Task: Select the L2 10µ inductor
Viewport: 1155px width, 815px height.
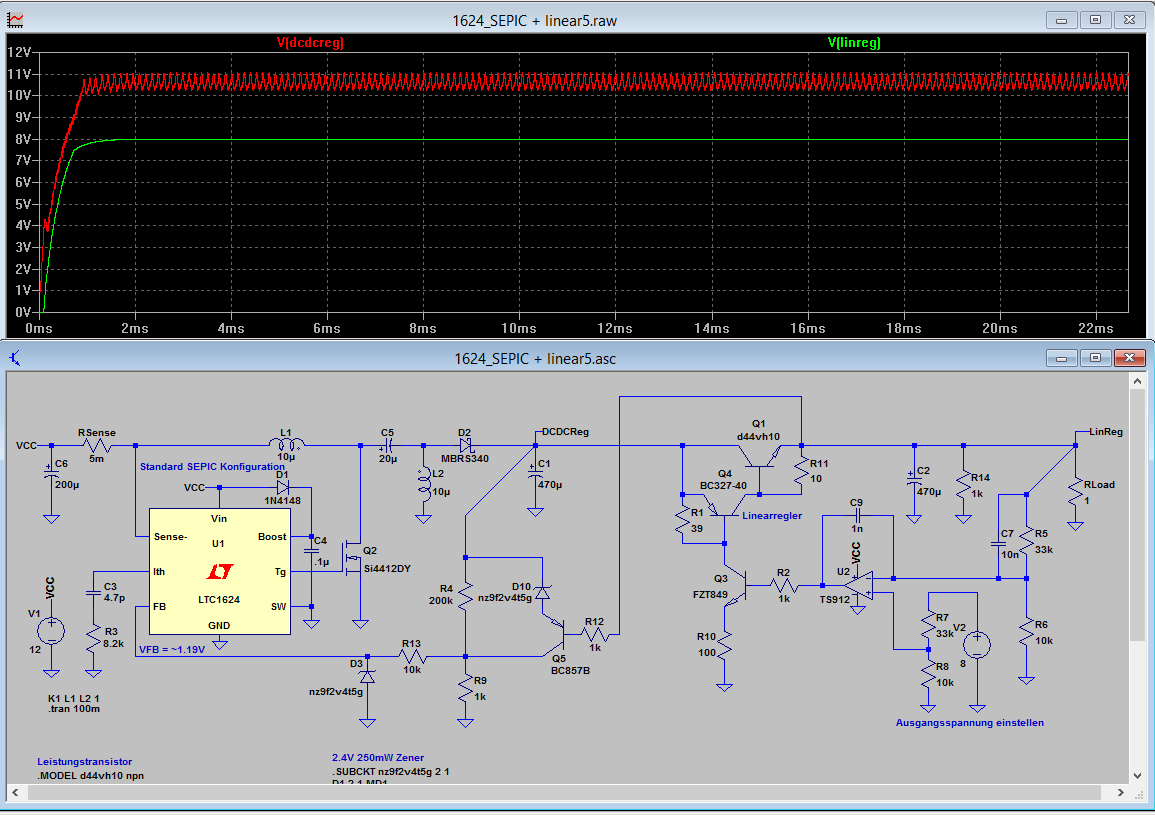Action: (424, 483)
